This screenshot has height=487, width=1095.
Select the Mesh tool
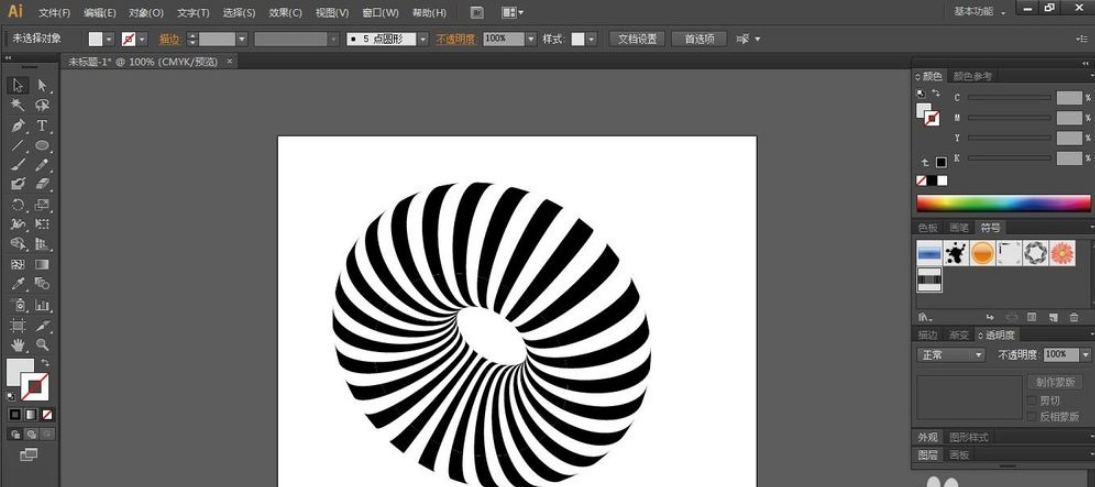click(x=18, y=264)
